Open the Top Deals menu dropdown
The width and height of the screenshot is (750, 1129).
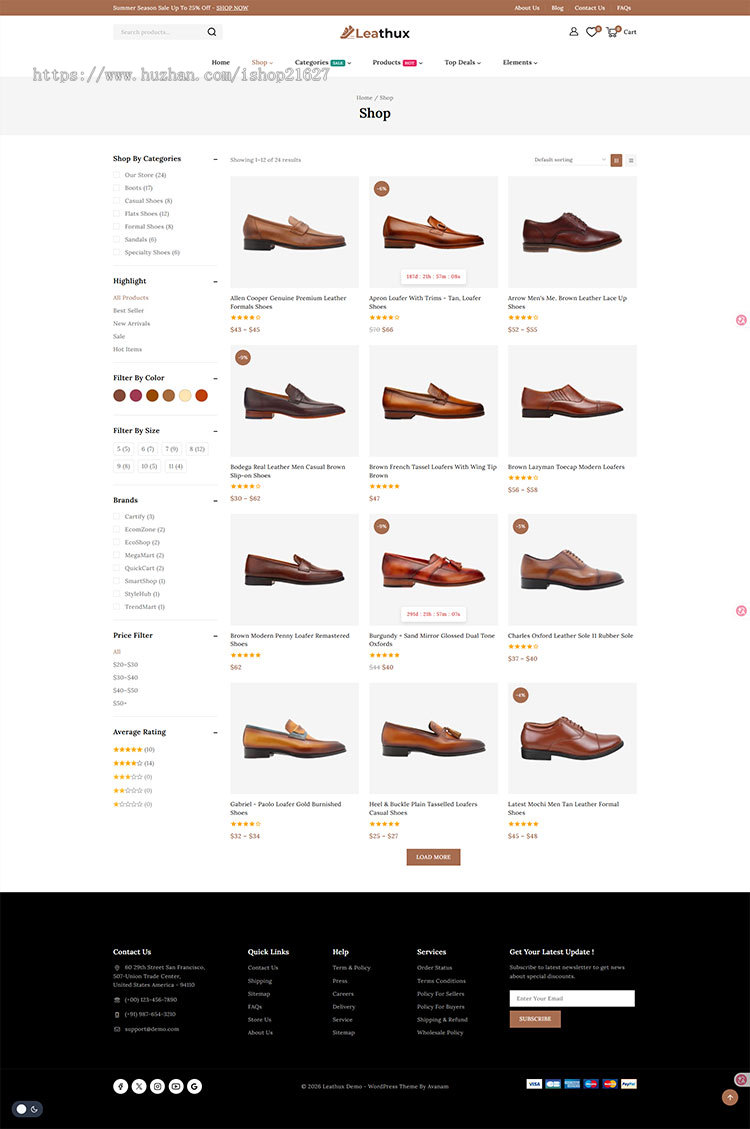[462, 63]
